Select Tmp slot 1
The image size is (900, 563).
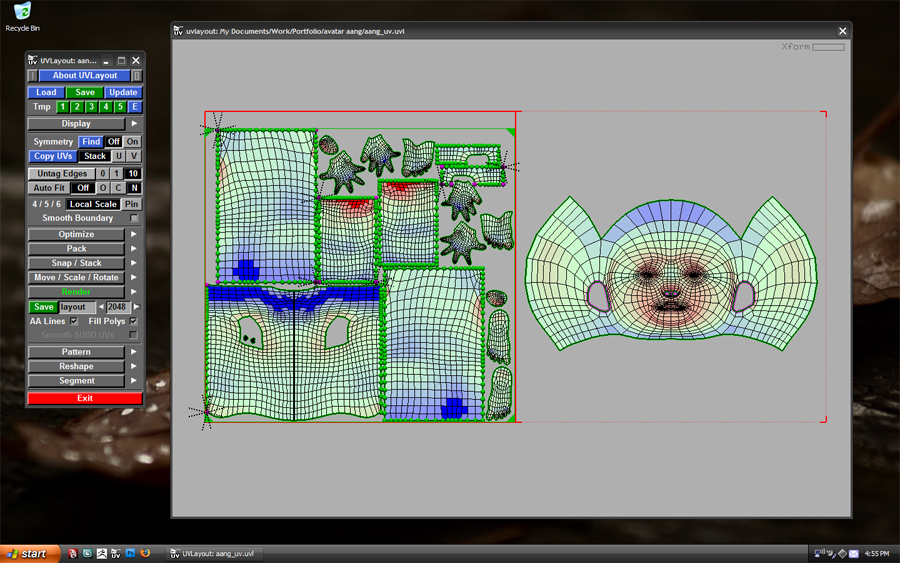click(x=63, y=107)
